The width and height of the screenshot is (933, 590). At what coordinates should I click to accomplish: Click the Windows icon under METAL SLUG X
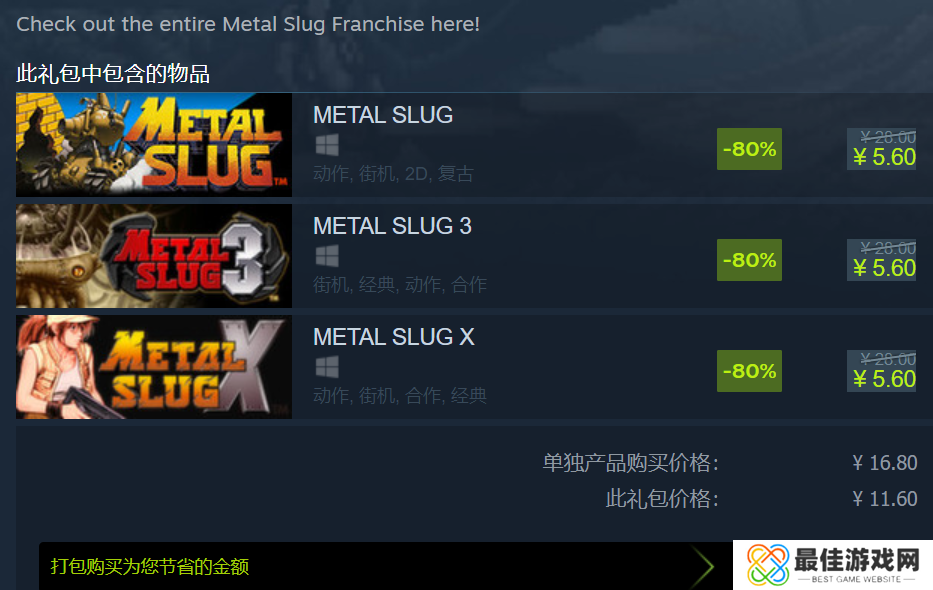327,367
